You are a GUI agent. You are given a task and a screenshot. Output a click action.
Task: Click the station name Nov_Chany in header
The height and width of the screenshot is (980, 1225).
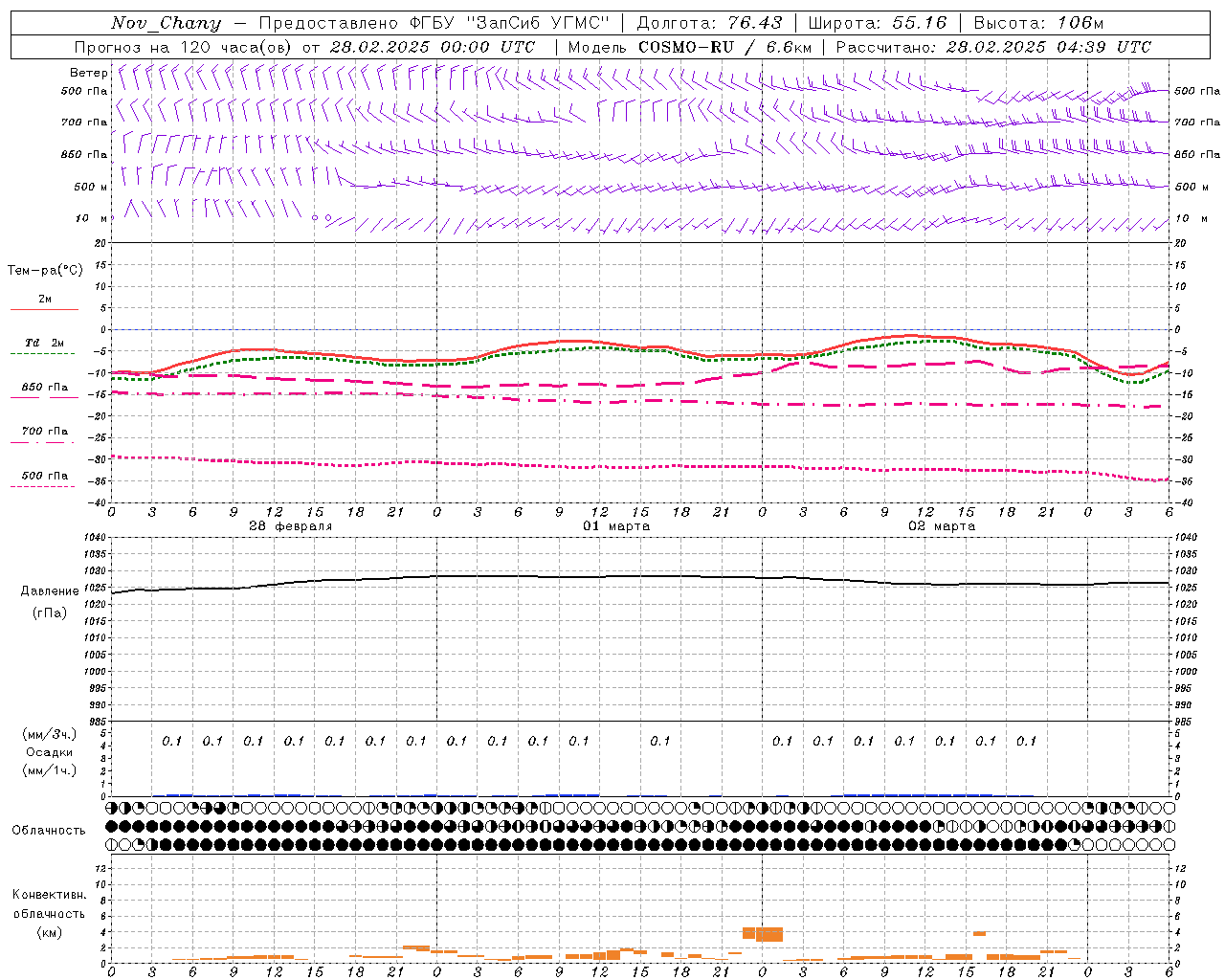166,23
